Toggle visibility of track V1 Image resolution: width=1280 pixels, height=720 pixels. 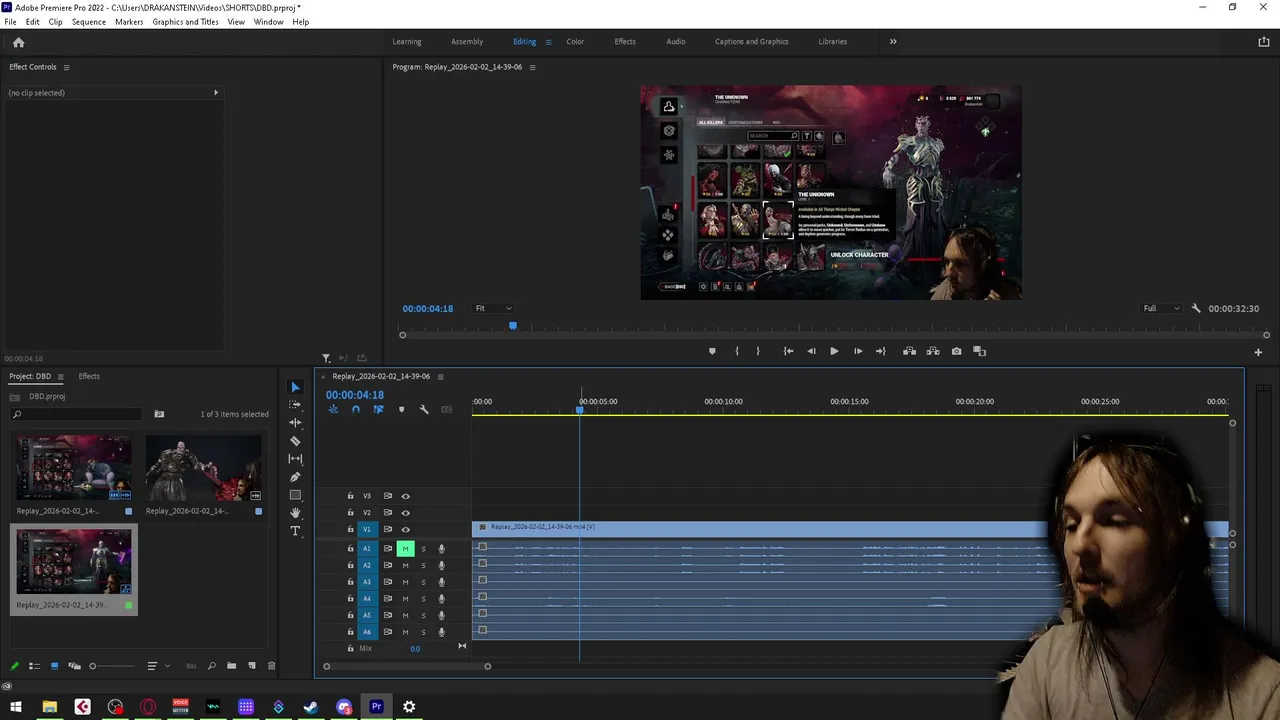[405, 529]
